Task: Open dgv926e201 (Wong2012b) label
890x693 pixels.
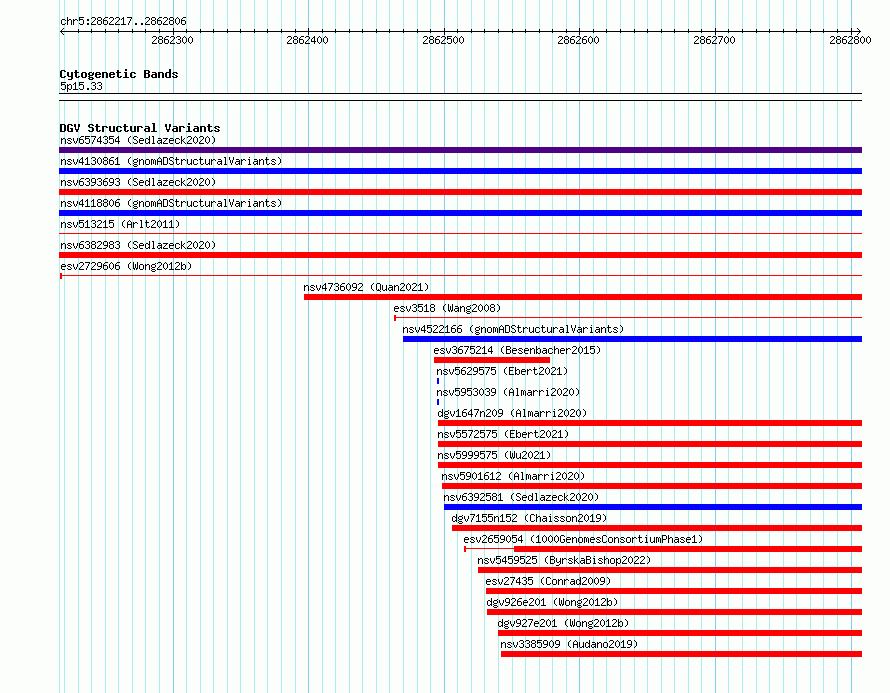Action: (552, 602)
